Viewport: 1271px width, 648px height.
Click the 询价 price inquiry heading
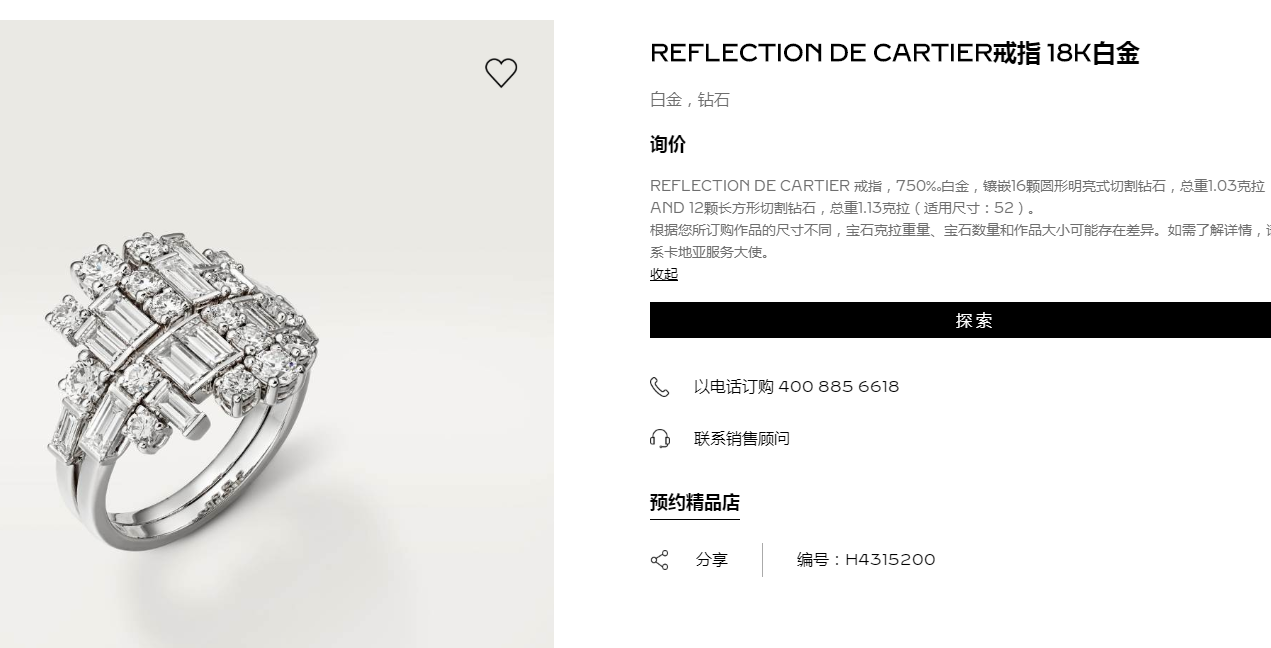[668, 145]
